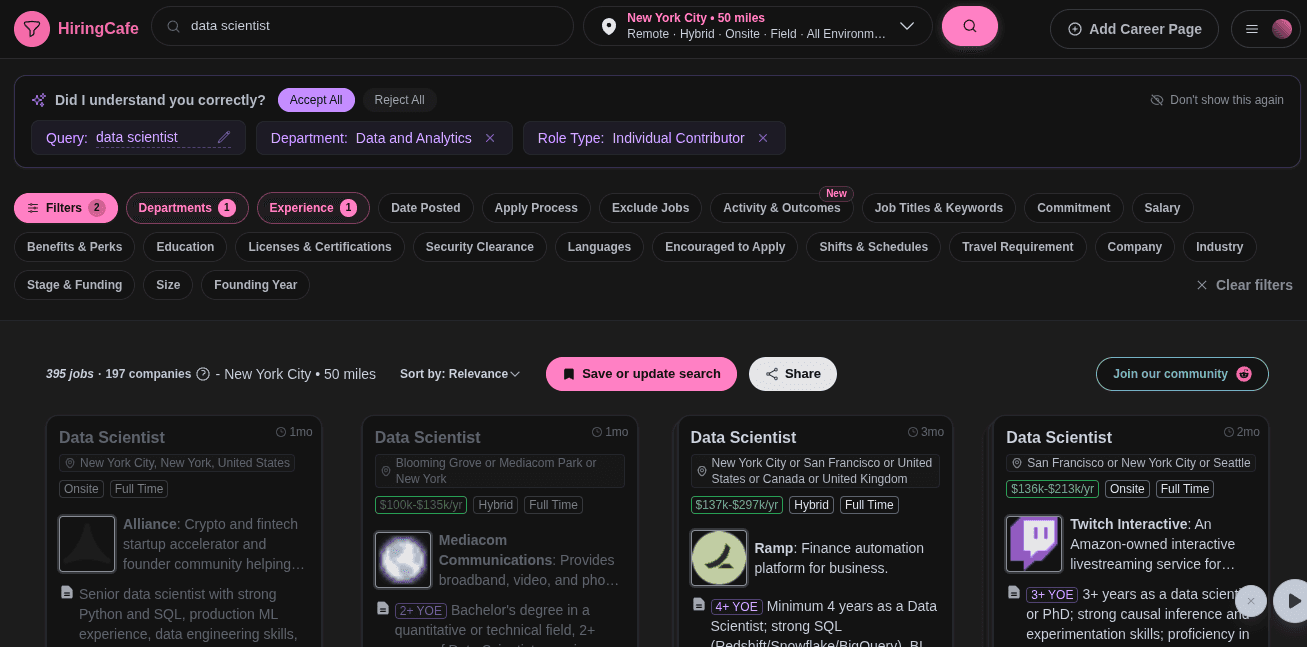Open the Job Titles & Keywords filter
The width and height of the screenshot is (1307, 647).
click(x=939, y=208)
